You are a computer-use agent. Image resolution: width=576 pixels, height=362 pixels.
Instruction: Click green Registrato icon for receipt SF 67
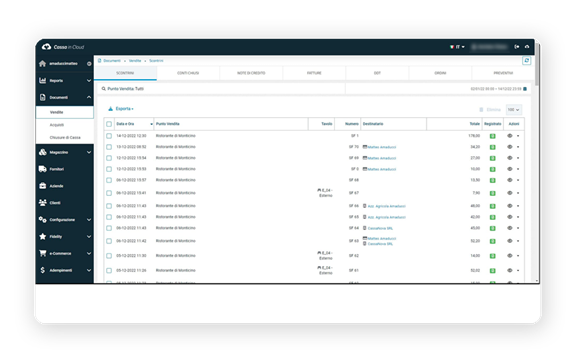[x=493, y=193]
